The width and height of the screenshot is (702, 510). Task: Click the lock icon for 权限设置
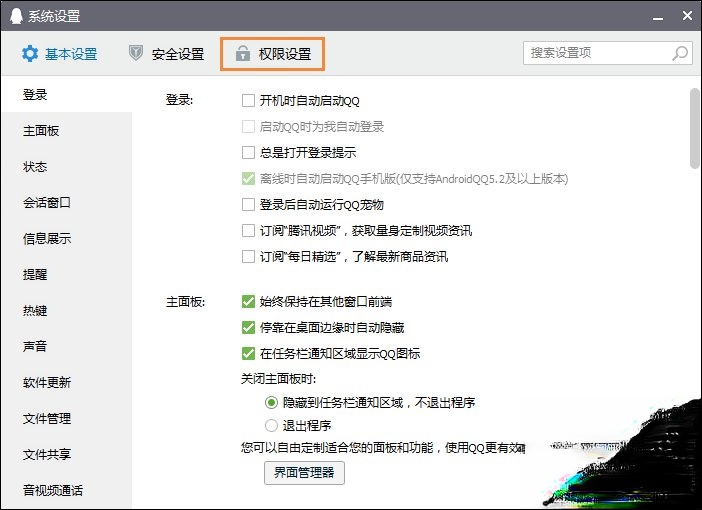tap(243, 53)
